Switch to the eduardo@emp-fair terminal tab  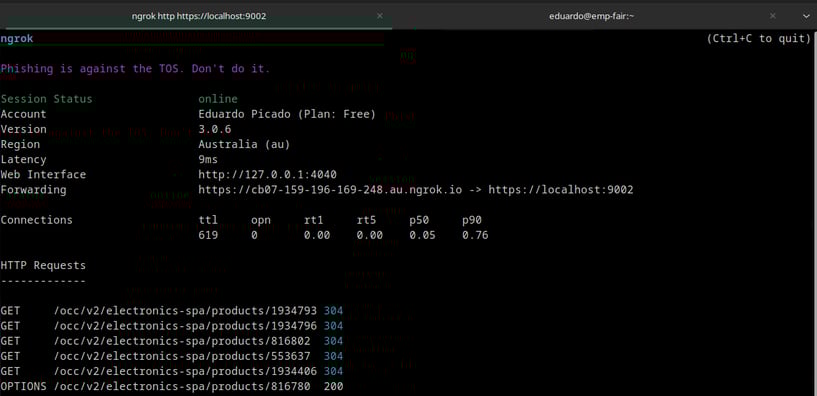point(591,16)
